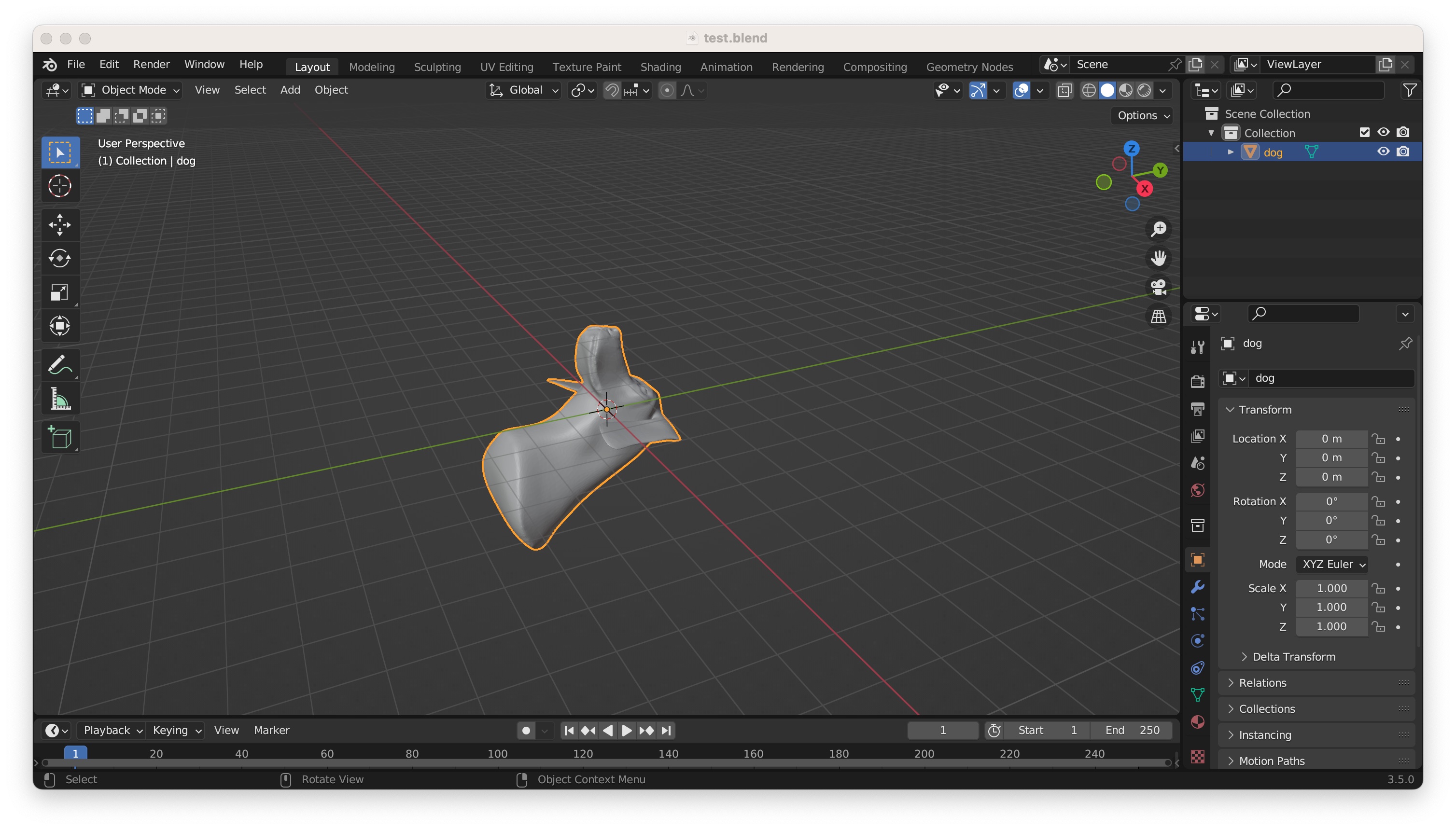Screen dimensions: 1456x830
Task: Switch to the UV Editing tab
Action: [x=506, y=67]
